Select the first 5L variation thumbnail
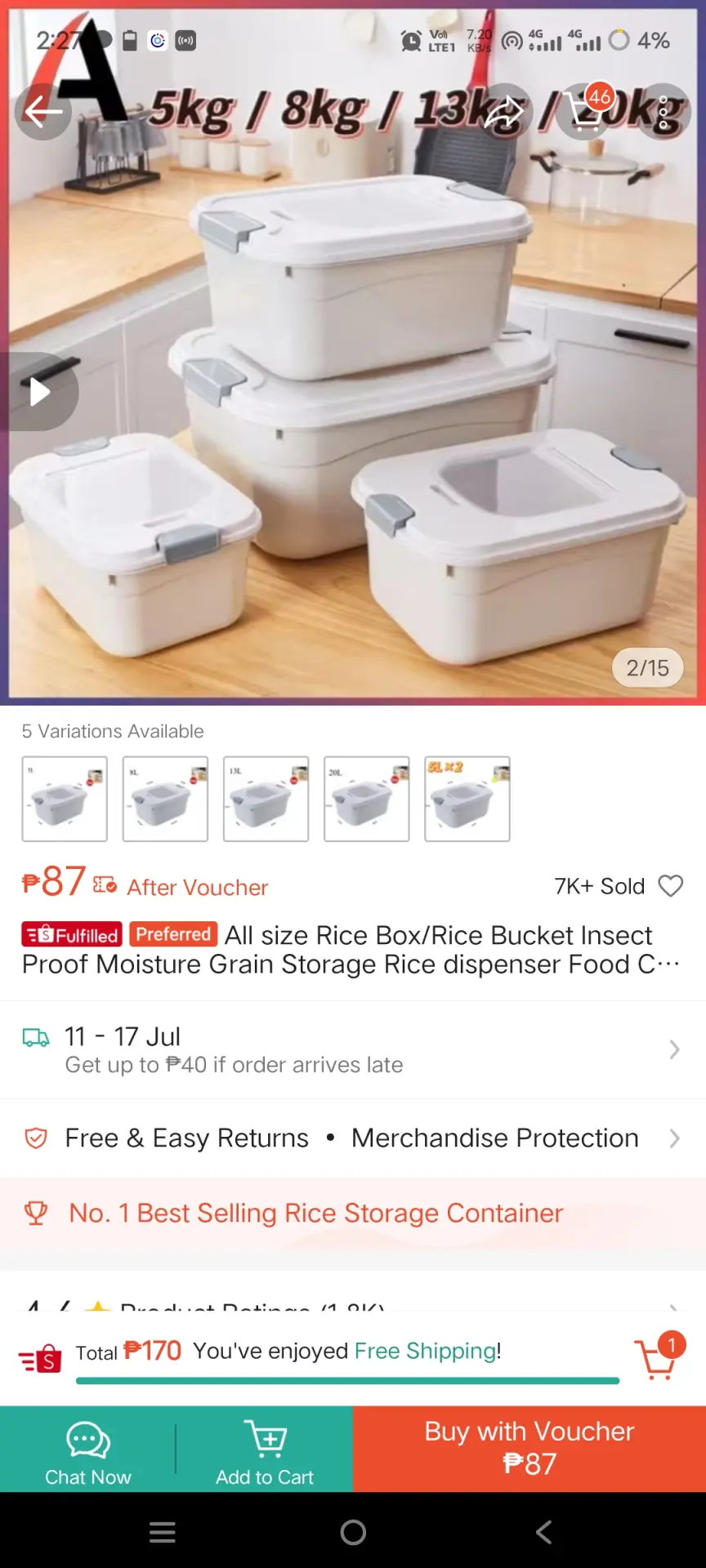 [65, 799]
